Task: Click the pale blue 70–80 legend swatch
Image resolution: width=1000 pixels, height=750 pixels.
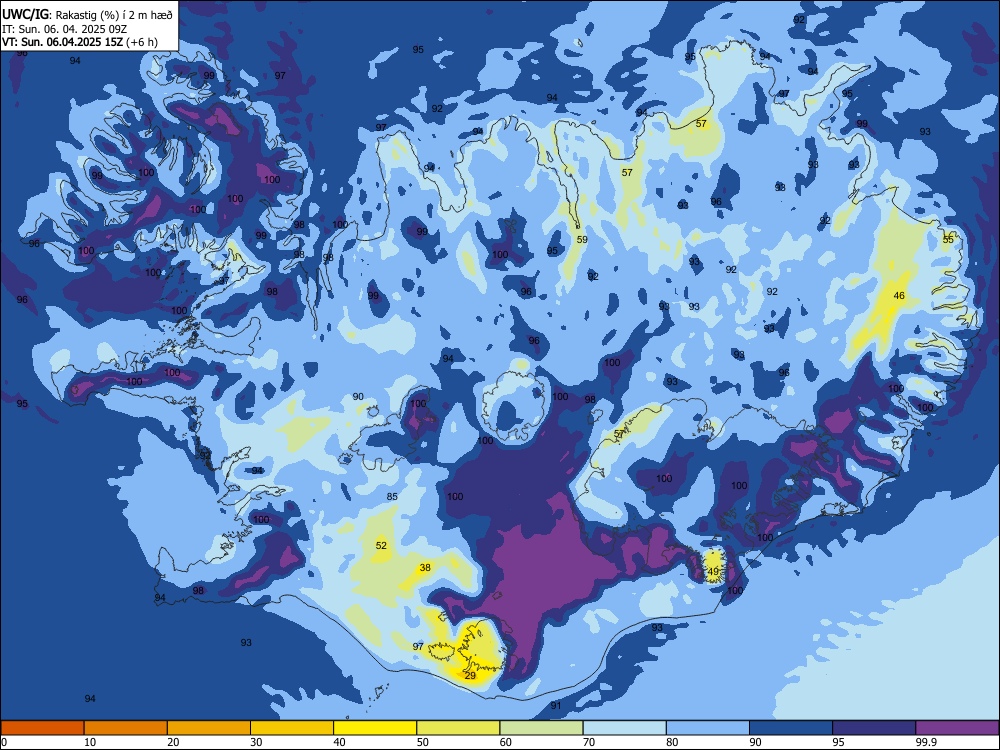Action: [x=624, y=728]
